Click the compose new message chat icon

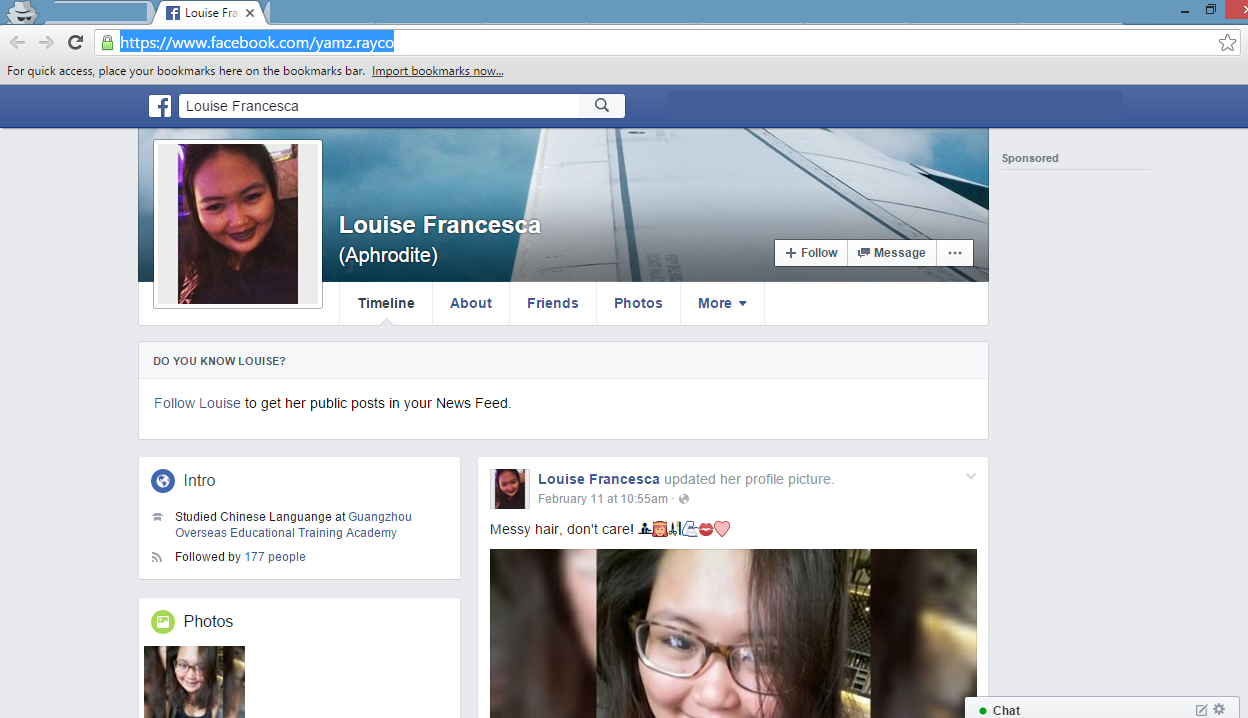tap(1202, 710)
